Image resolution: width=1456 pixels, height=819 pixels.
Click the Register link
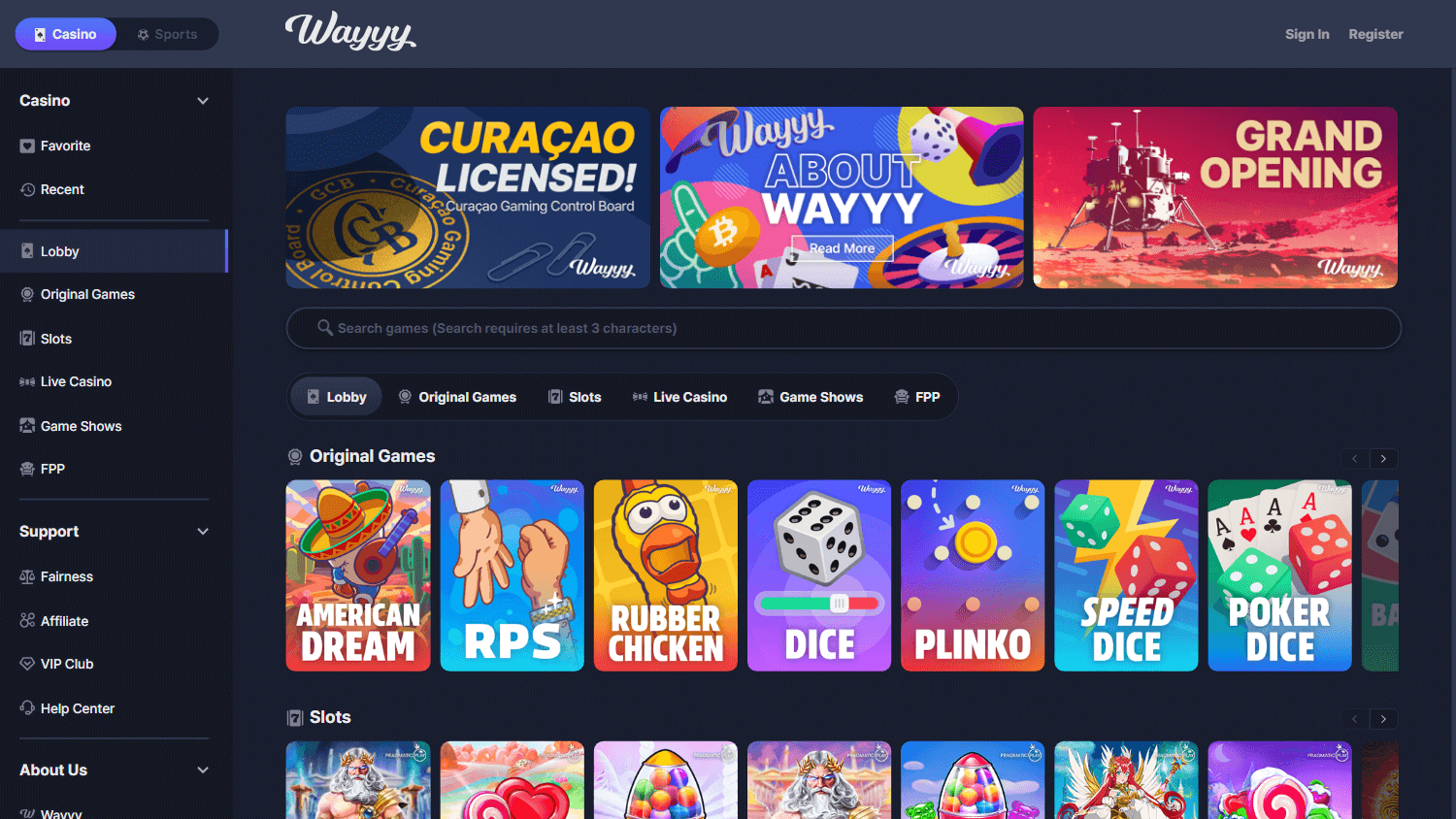point(1375,34)
